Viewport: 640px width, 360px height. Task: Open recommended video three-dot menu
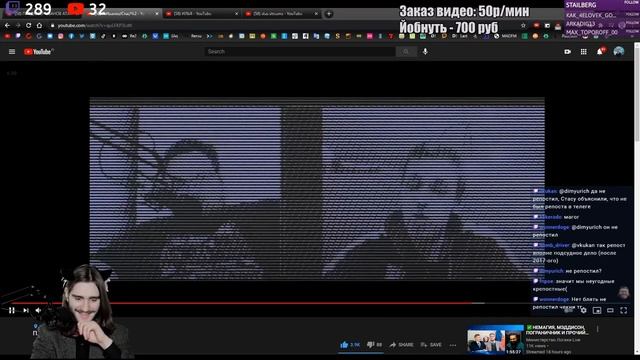coord(598,329)
